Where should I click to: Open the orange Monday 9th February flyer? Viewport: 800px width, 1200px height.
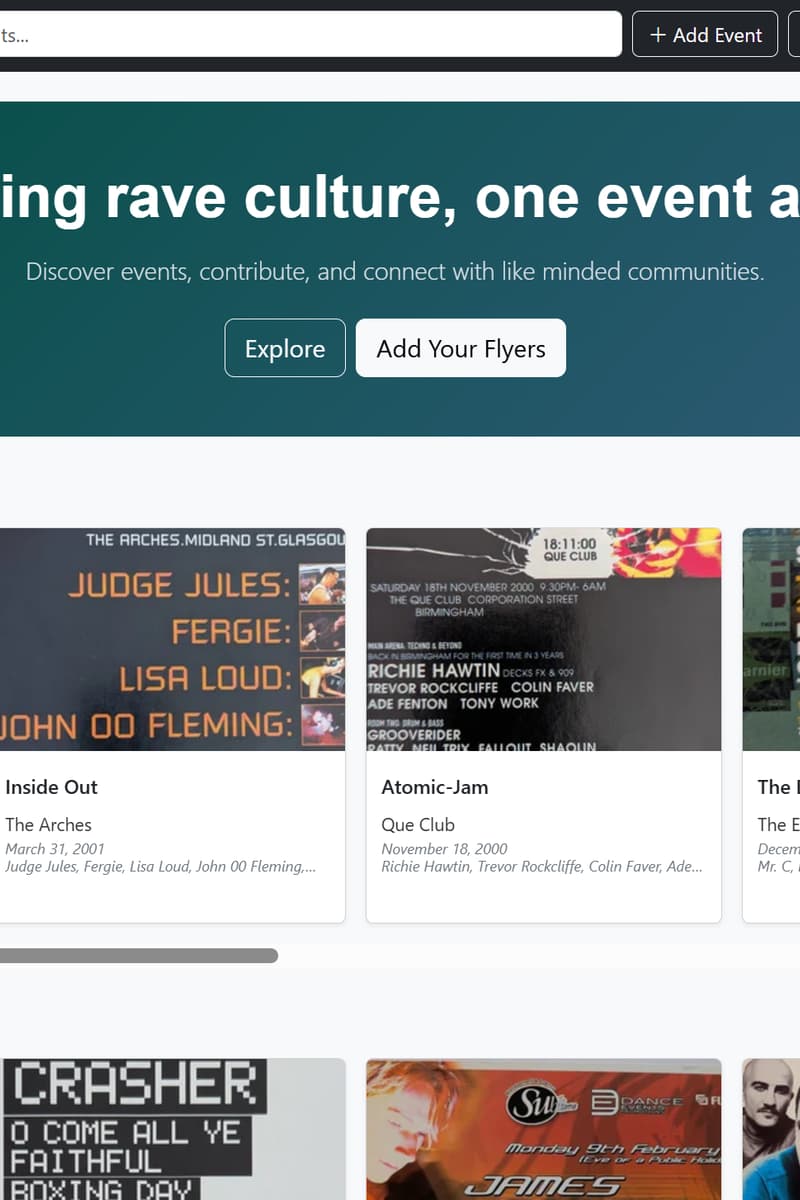click(x=544, y=1129)
